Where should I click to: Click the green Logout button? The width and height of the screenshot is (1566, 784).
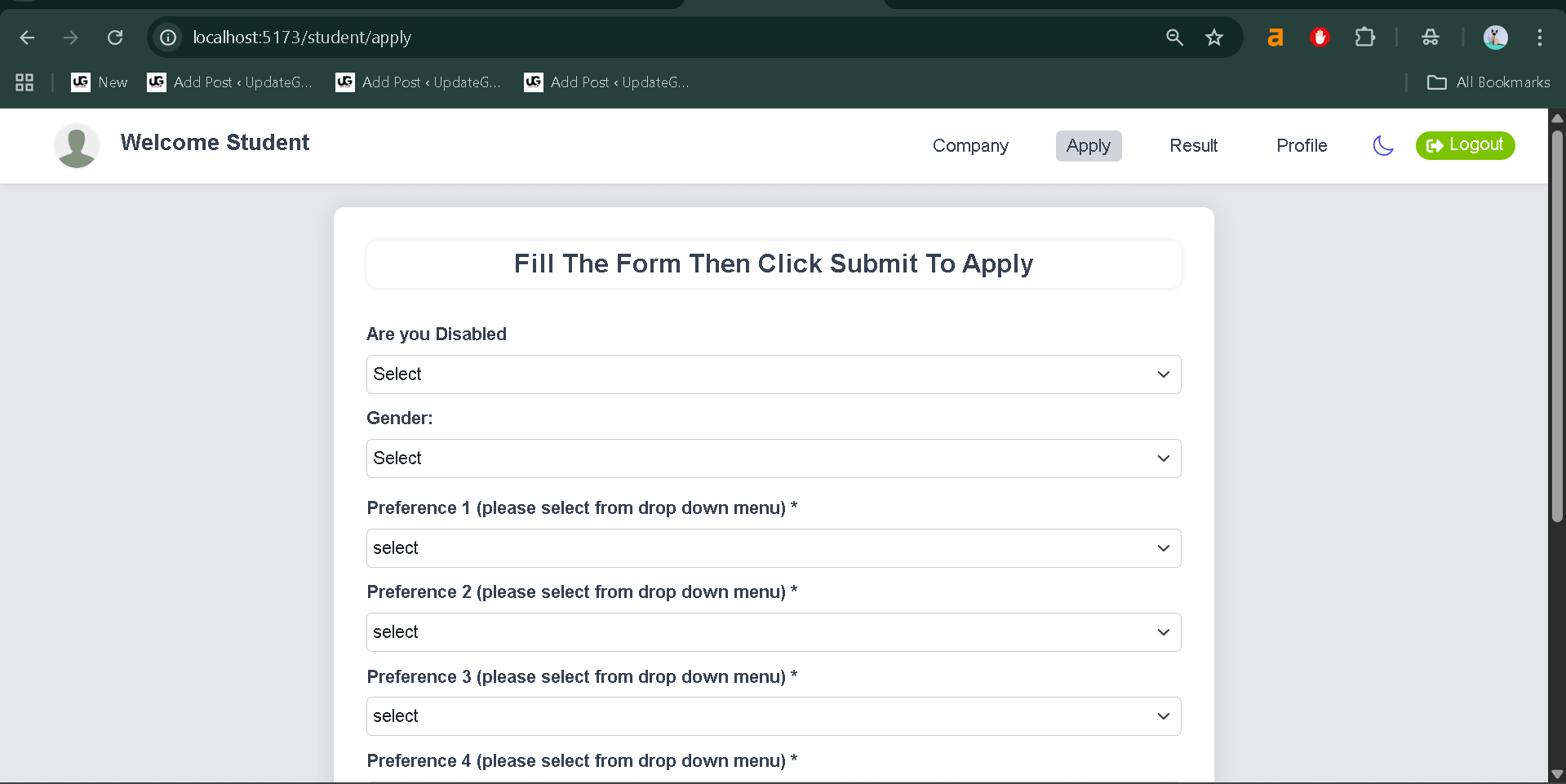click(x=1465, y=145)
